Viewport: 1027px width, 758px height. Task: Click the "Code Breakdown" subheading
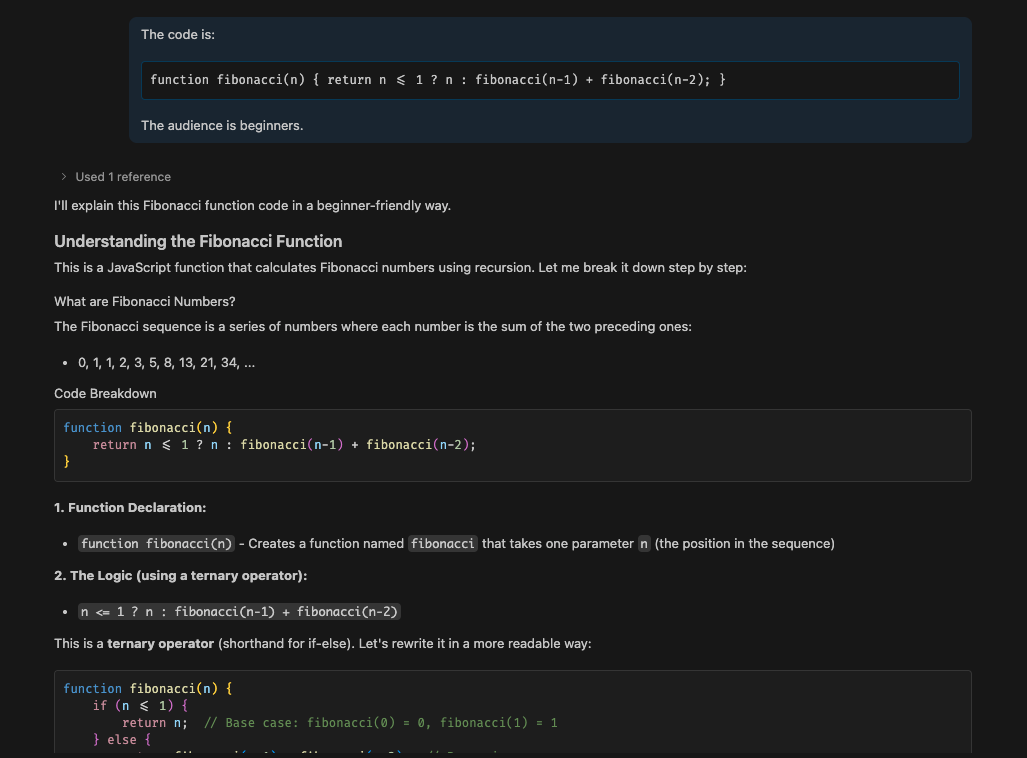[105, 394]
